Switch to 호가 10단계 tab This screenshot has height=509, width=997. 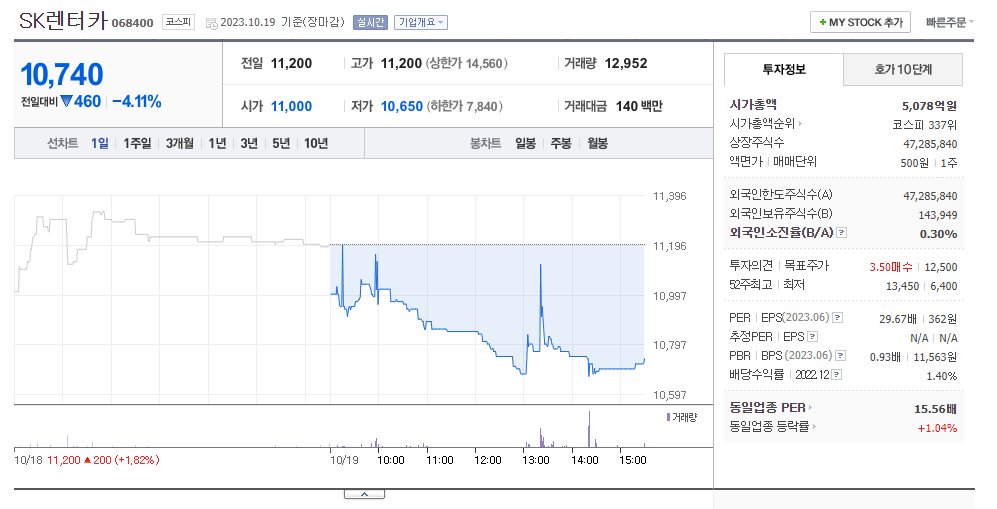tap(903, 69)
